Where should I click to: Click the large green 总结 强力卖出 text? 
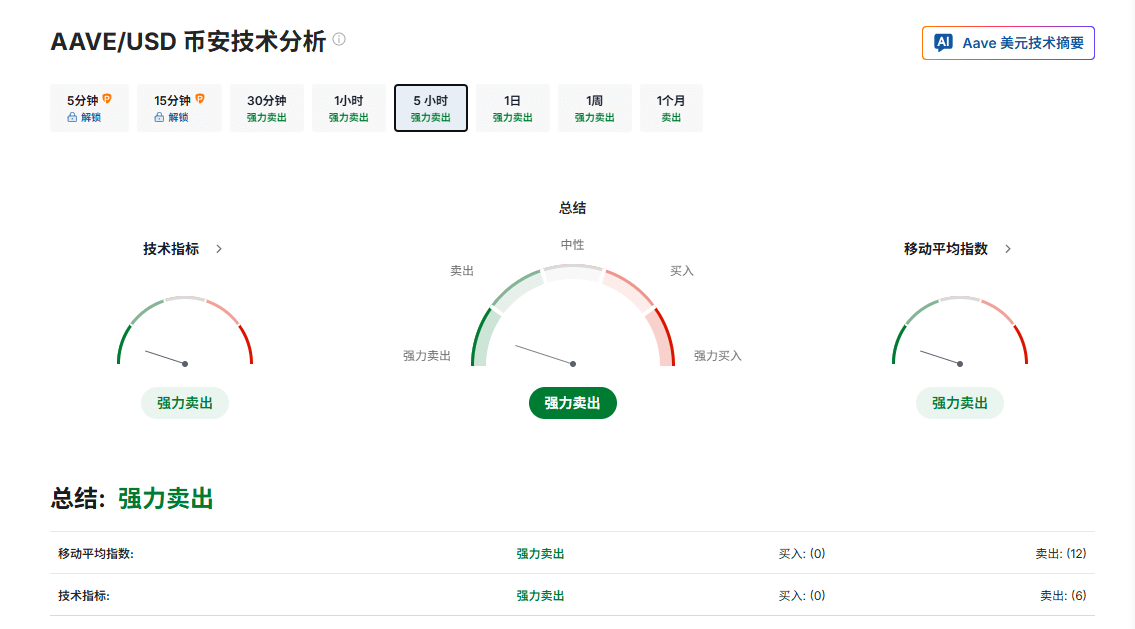point(166,499)
